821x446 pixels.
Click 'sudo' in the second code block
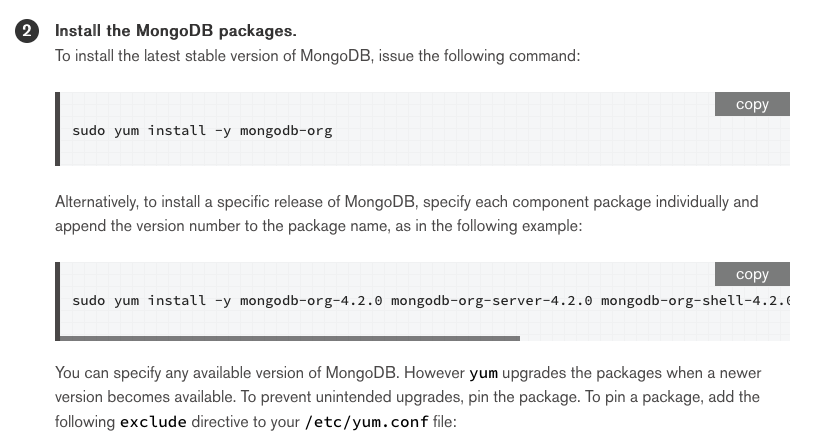(88, 301)
